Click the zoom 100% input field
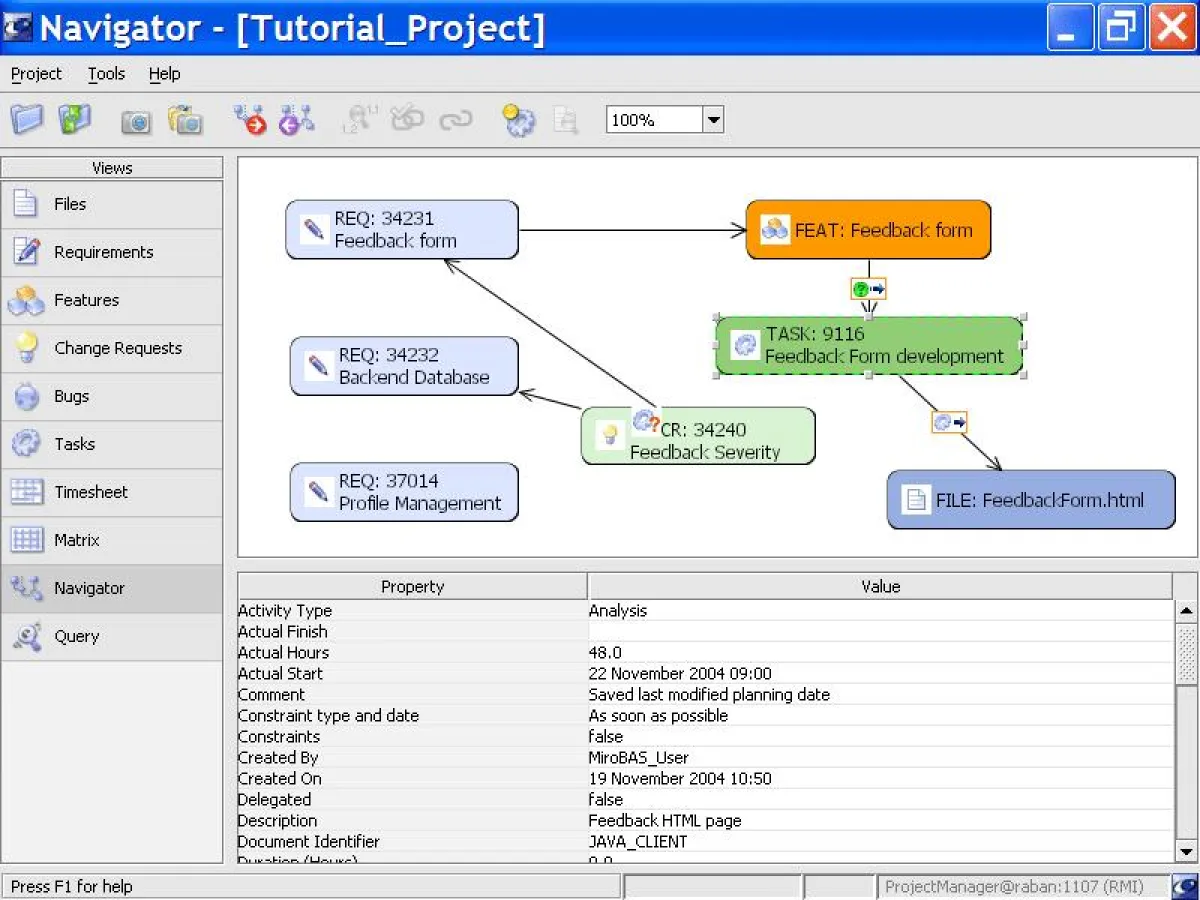This screenshot has height=900, width=1200. (653, 120)
